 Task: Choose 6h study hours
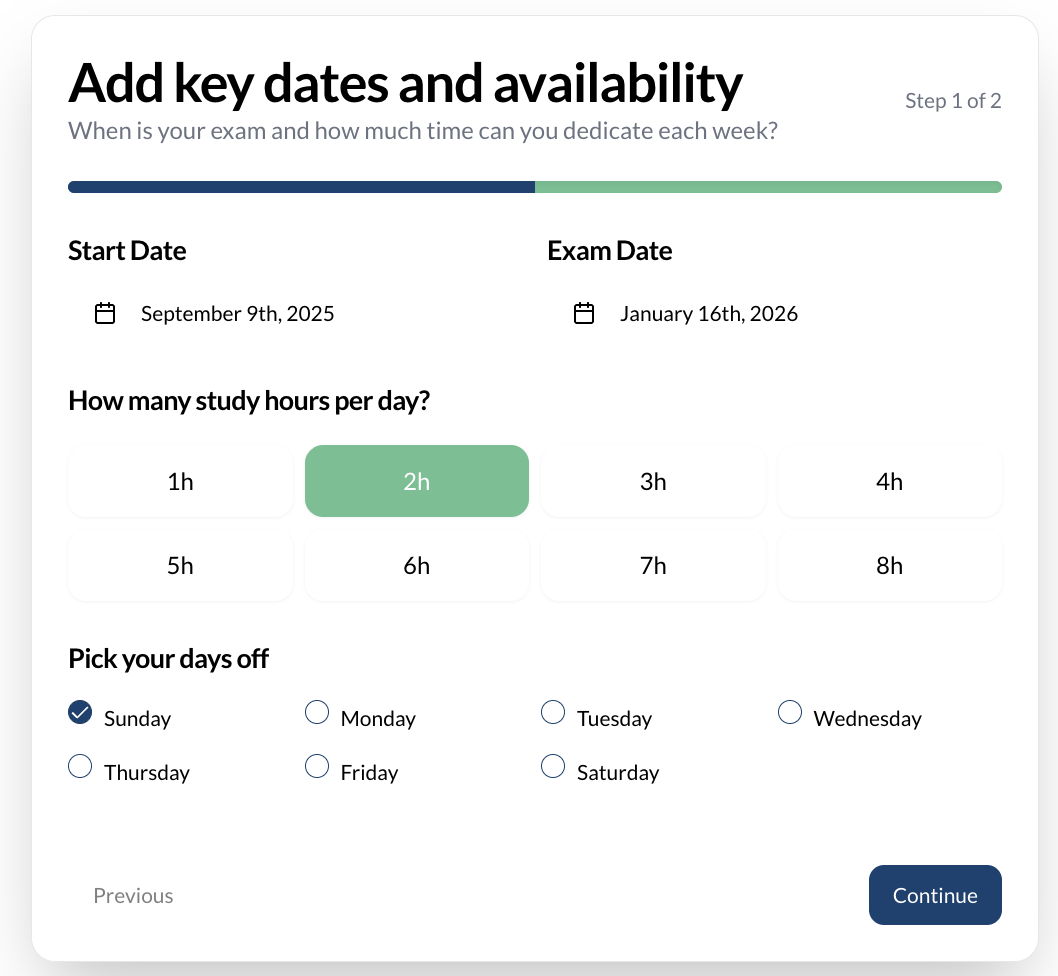click(416, 566)
